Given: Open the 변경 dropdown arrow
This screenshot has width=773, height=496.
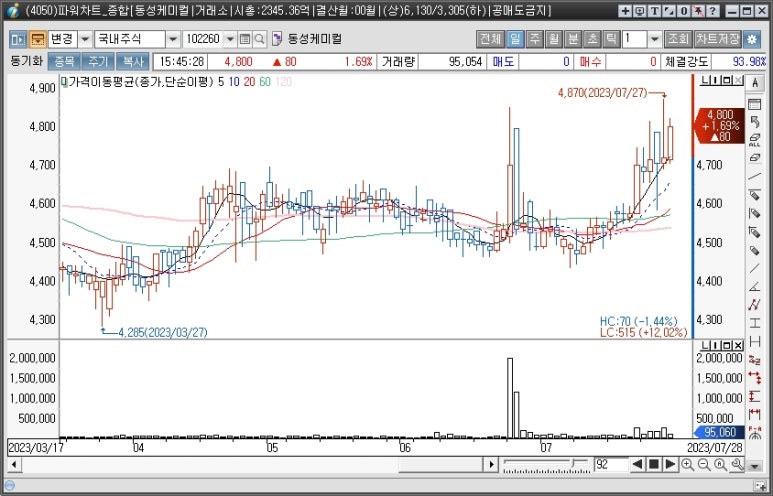Looking at the screenshot, I should 85,39.
